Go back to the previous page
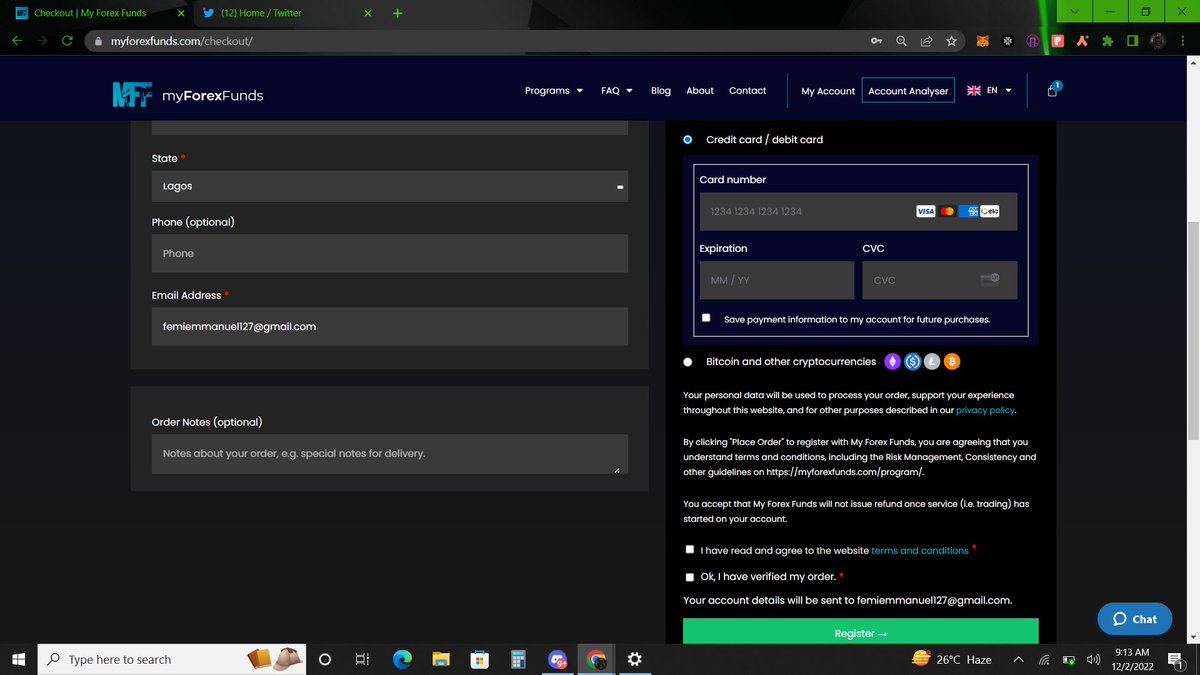 click(17, 41)
